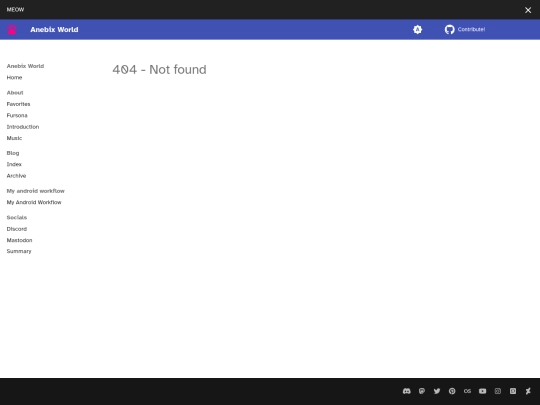This screenshot has height=405, width=540.
Task: Open the Discord icon in the footer
Action: point(407,391)
